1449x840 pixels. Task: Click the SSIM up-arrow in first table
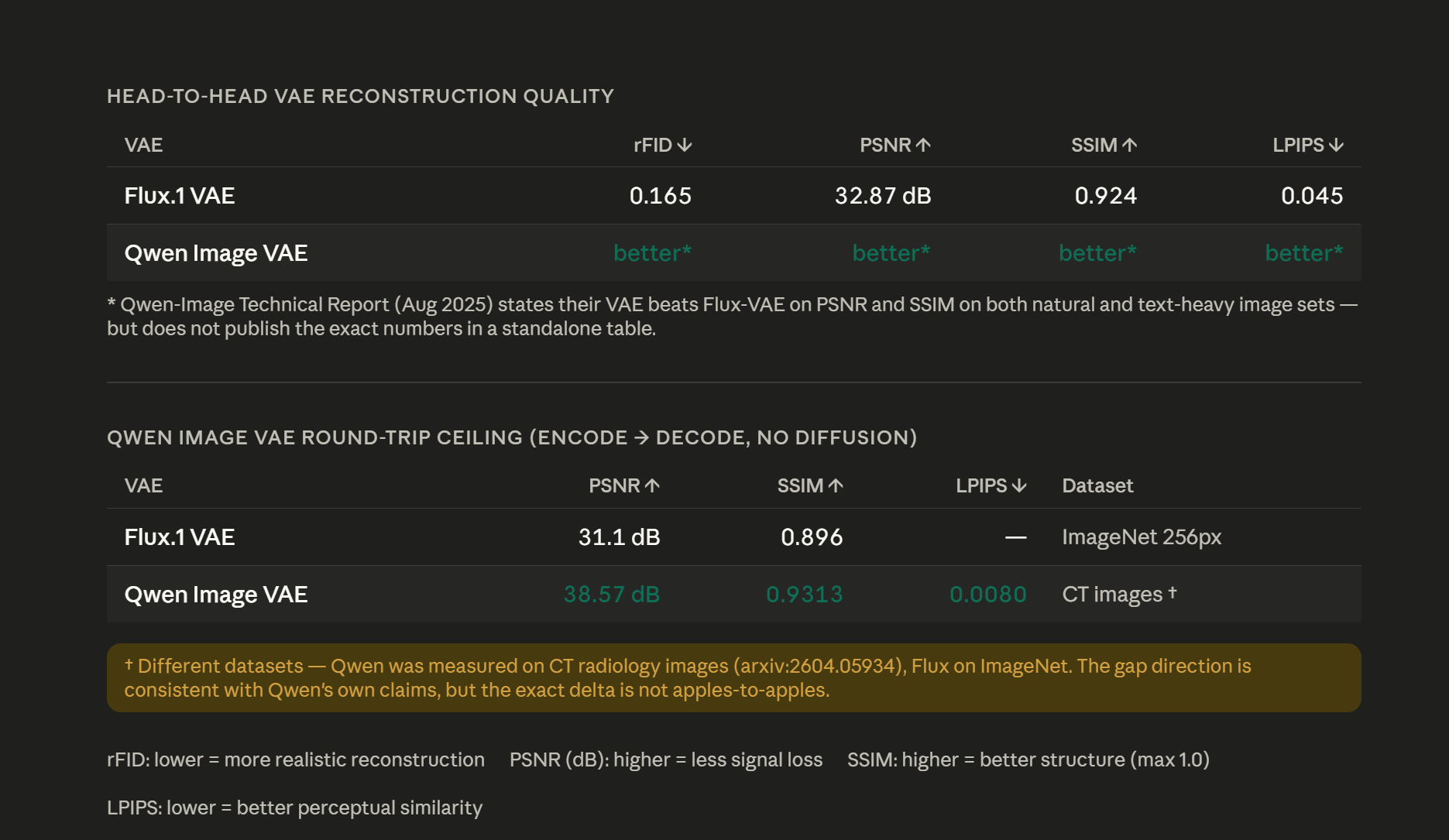click(1130, 146)
